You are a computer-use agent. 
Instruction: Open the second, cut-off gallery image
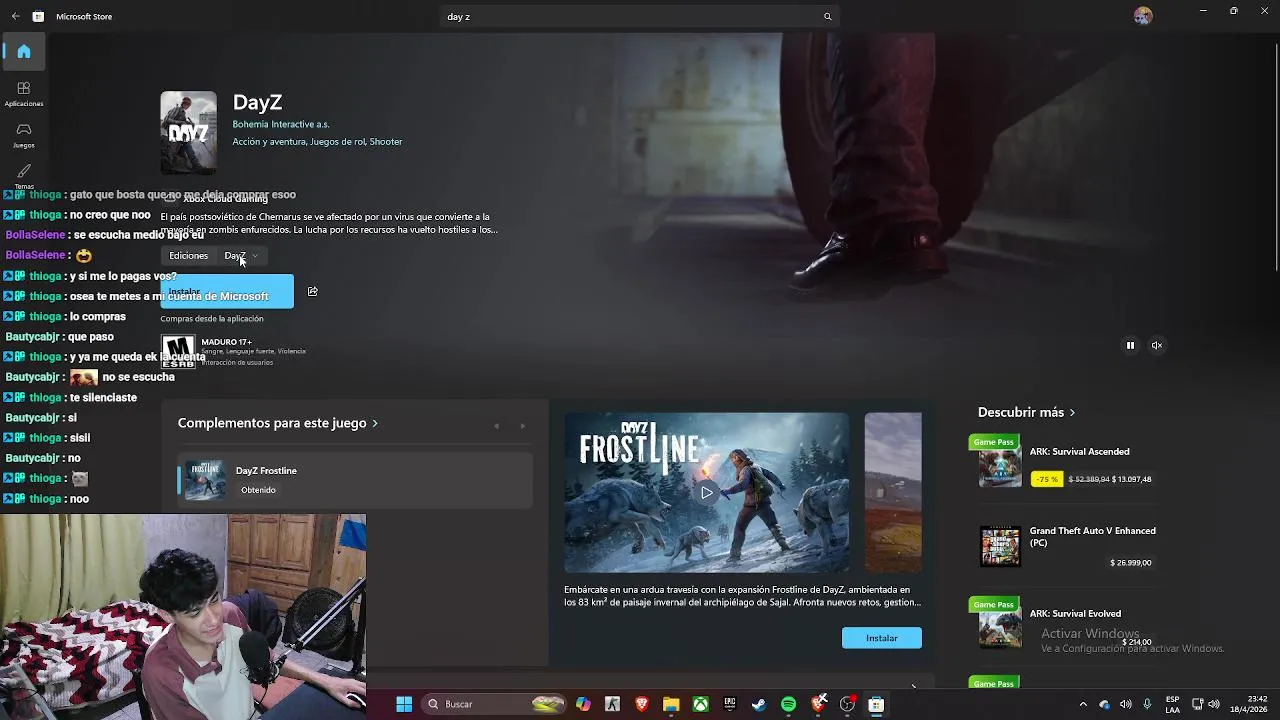893,492
